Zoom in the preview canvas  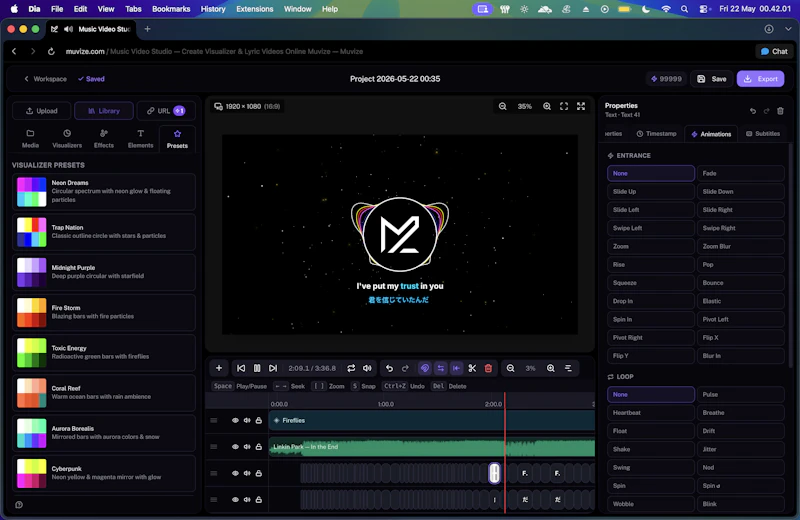tap(547, 106)
